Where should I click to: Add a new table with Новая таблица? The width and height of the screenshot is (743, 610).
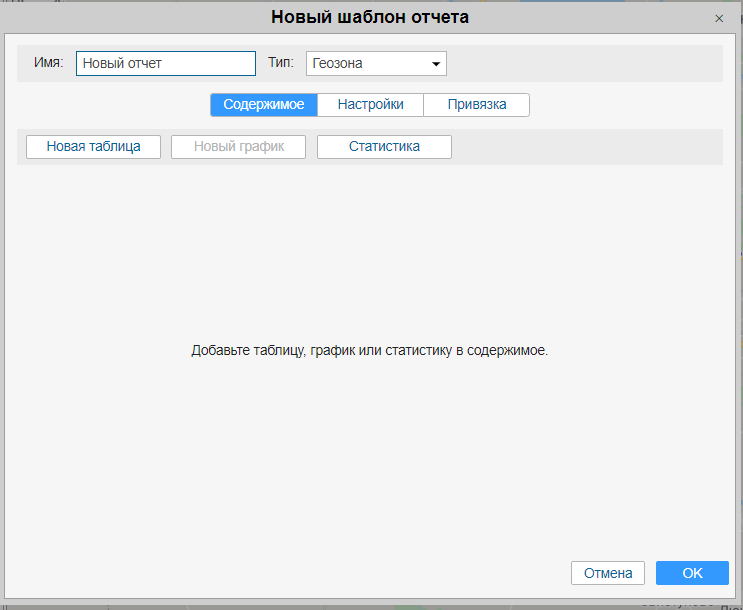tap(93, 146)
